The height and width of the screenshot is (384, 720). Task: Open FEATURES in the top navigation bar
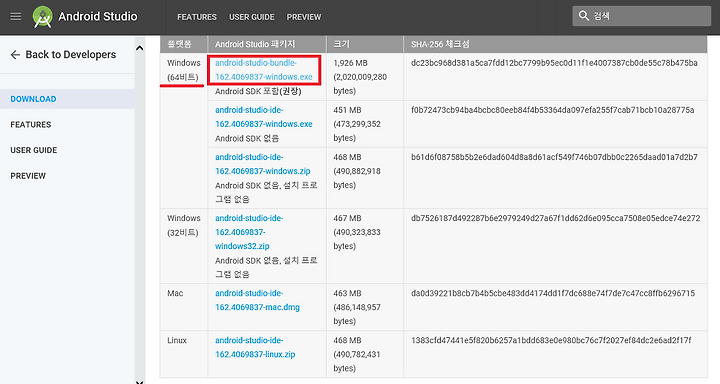coord(197,17)
